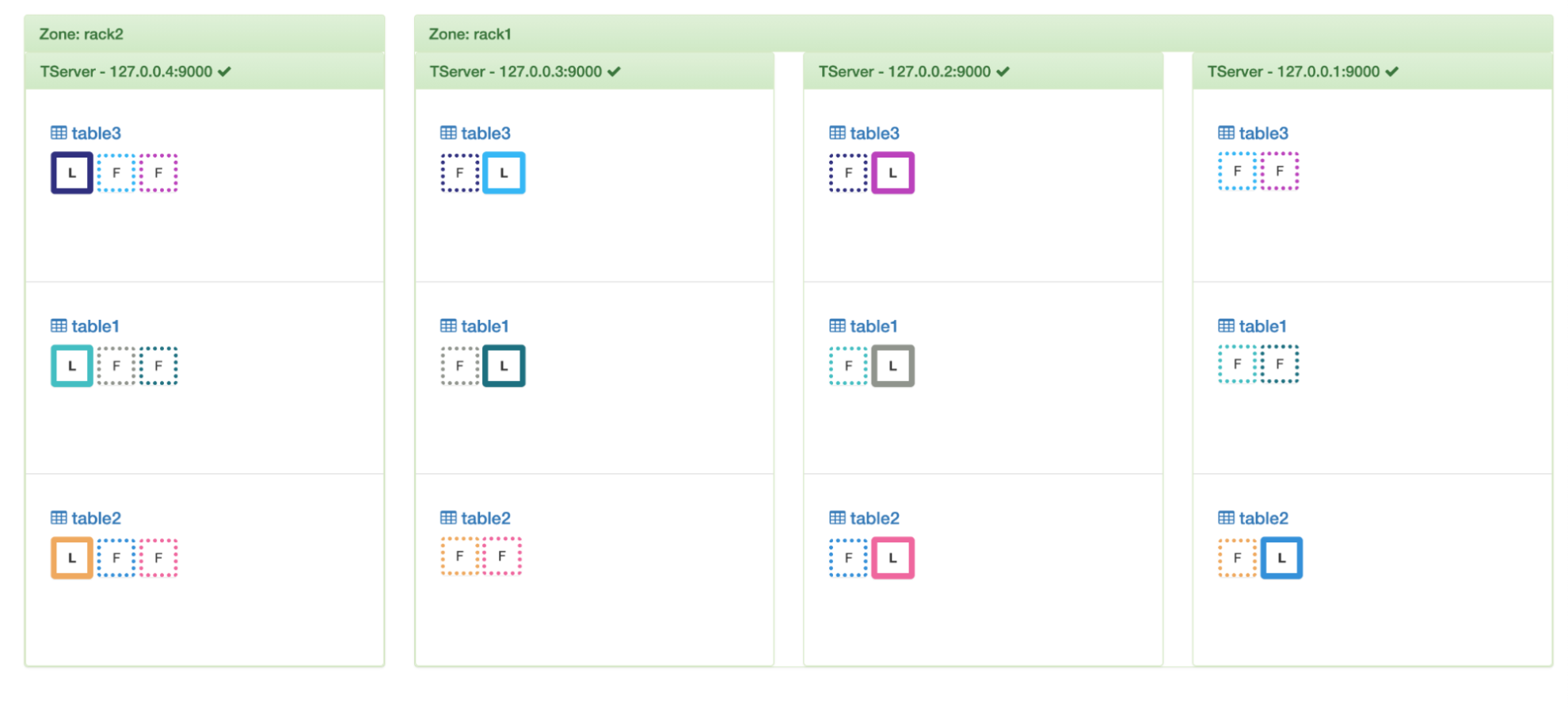Select the magenta leader tablet on TServer 127.0.0.2
The height and width of the screenshot is (711, 1568).
[x=892, y=173]
